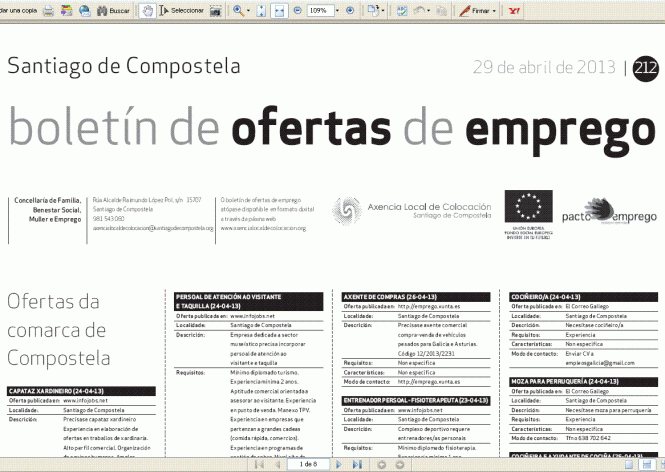Viewport: 665px width, 472px height.
Task: Click the page number field '1 de 8'
Action: tap(308, 464)
